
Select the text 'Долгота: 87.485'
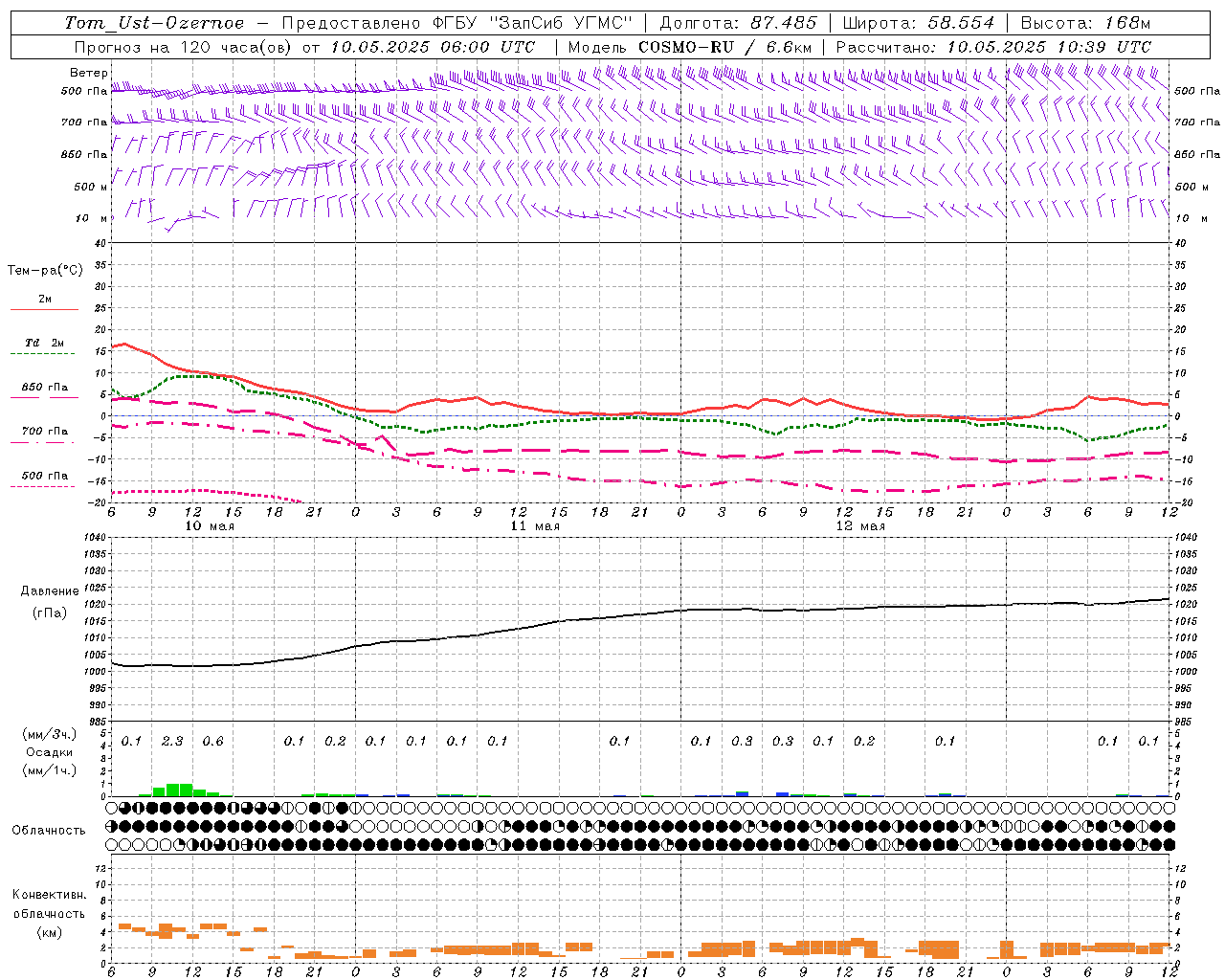[x=739, y=23]
